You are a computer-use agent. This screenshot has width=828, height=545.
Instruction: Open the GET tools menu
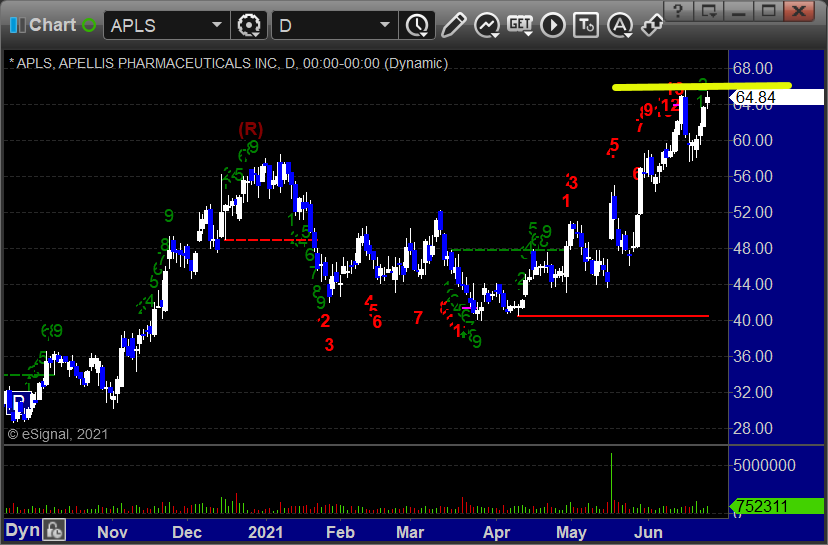[520, 25]
